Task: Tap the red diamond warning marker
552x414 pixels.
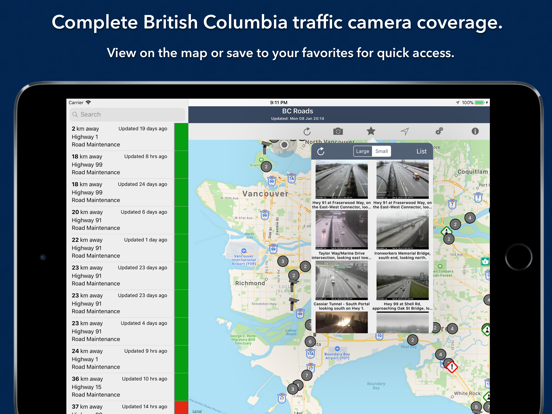Action: click(x=452, y=367)
